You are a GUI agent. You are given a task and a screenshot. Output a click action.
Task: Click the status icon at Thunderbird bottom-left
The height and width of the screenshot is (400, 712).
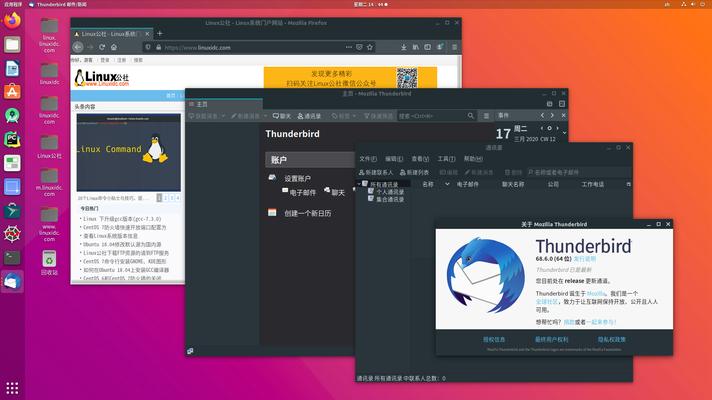click(190, 351)
